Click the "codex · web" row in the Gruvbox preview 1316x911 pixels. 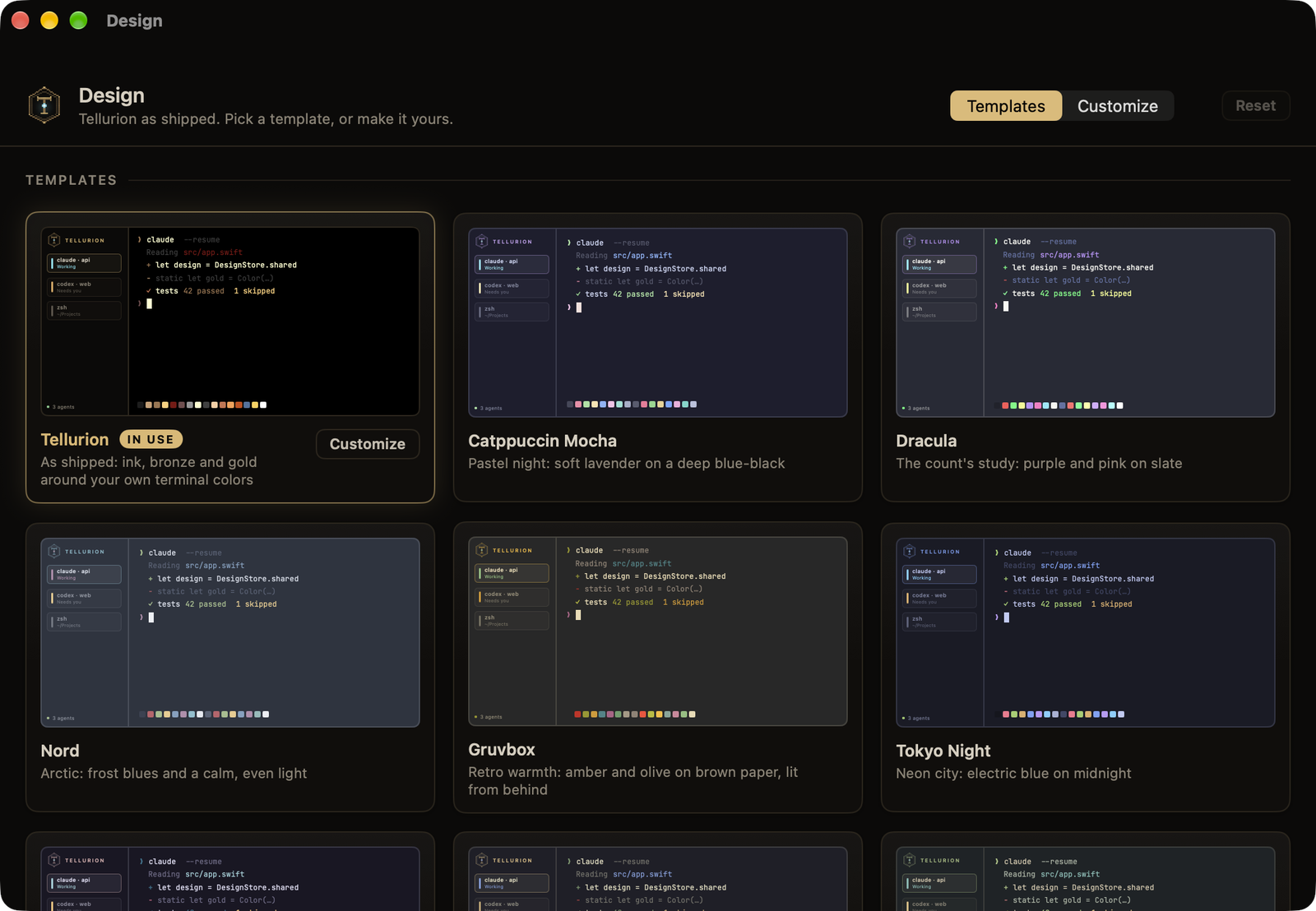coord(512,597)
